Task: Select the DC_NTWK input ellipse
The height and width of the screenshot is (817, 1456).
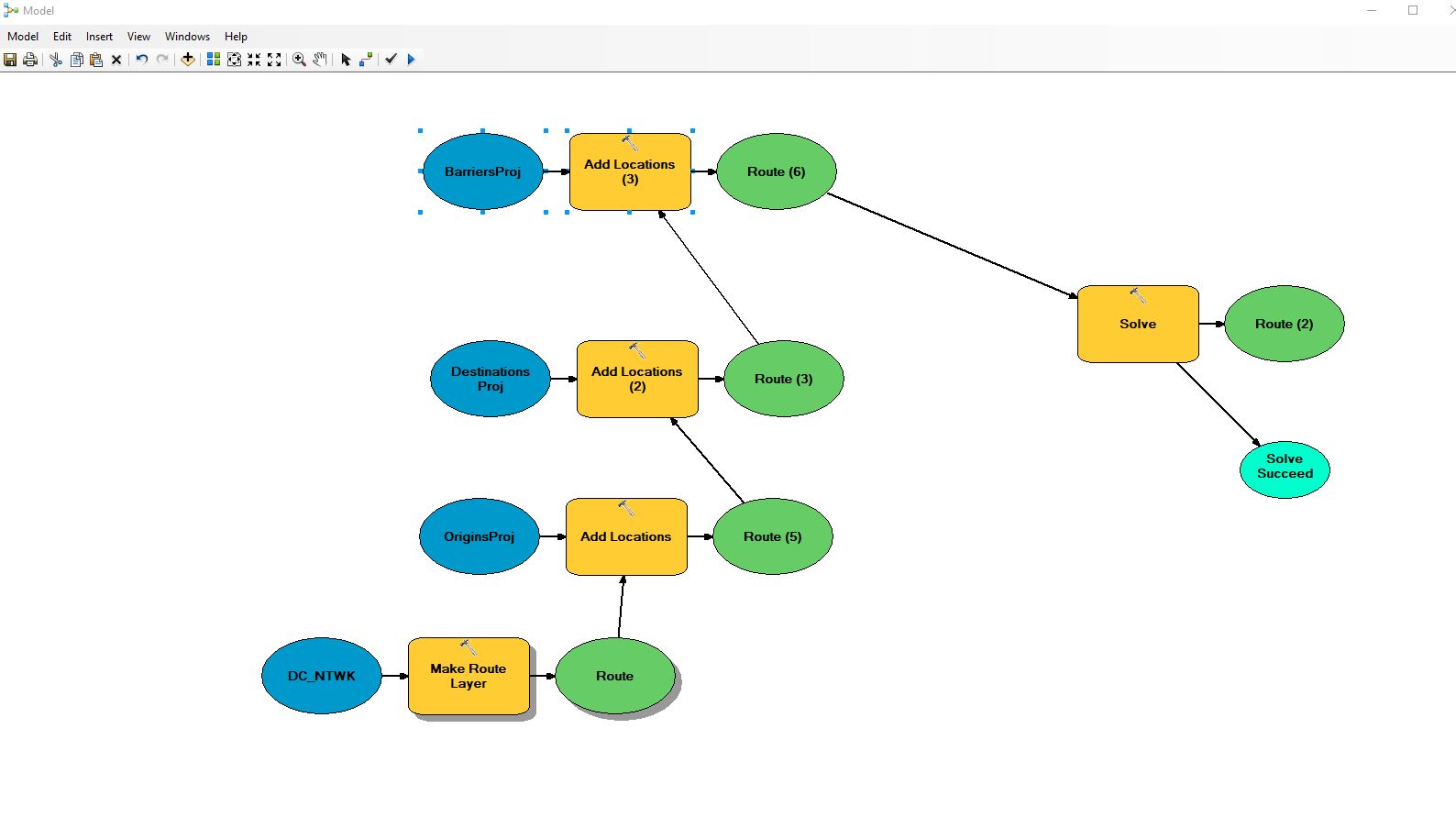Action: 321,676
